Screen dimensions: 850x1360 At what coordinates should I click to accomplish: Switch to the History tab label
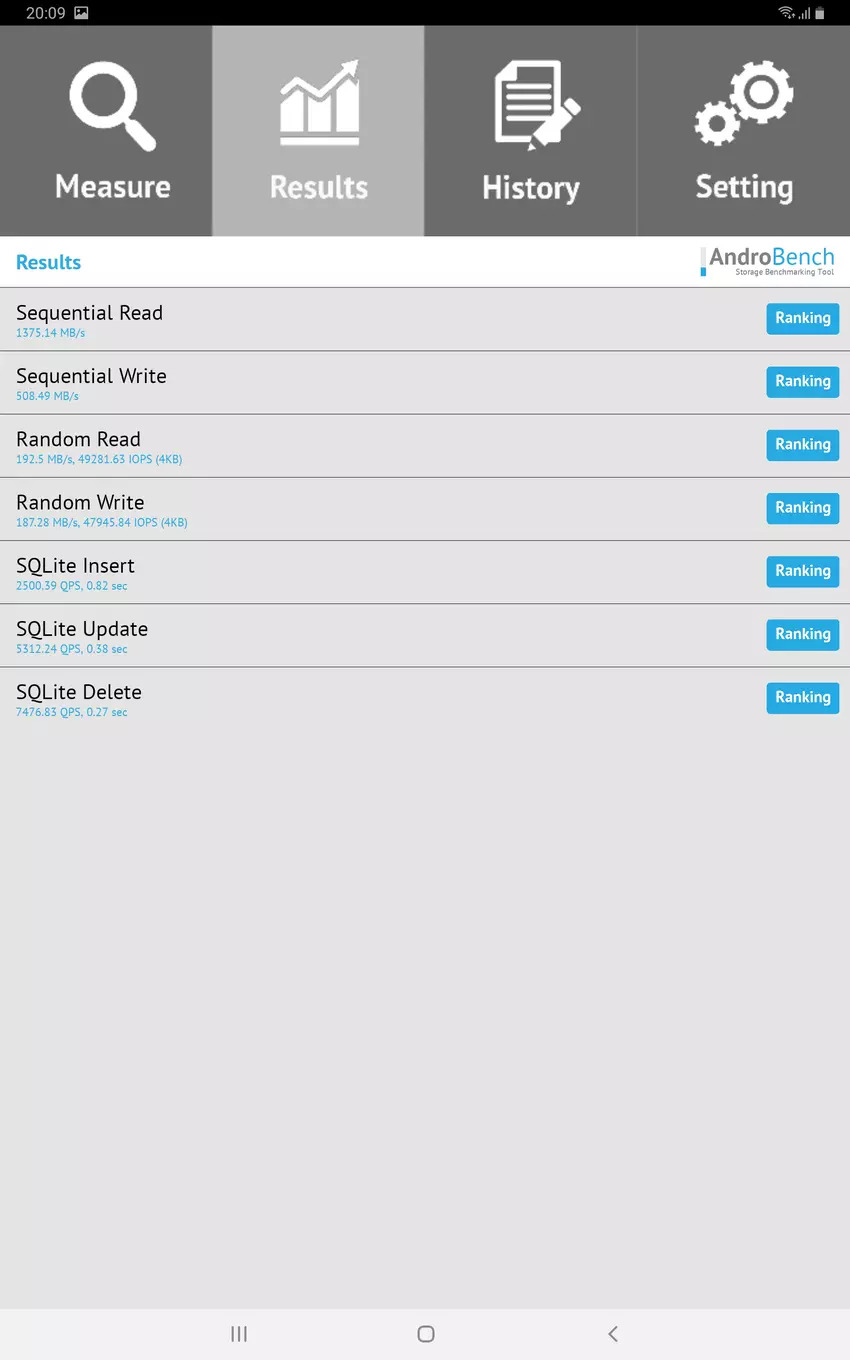pyautogui.click(x=531, y=188)
